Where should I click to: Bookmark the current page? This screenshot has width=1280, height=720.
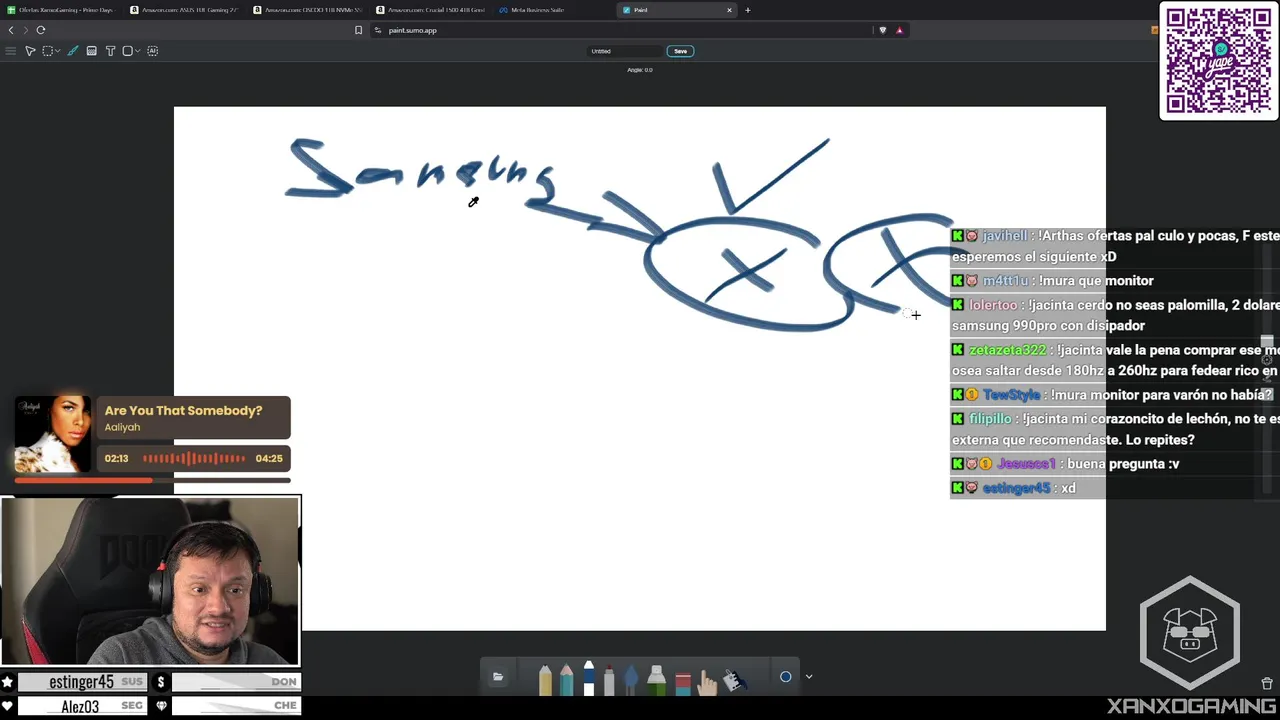tap(359, 30)
